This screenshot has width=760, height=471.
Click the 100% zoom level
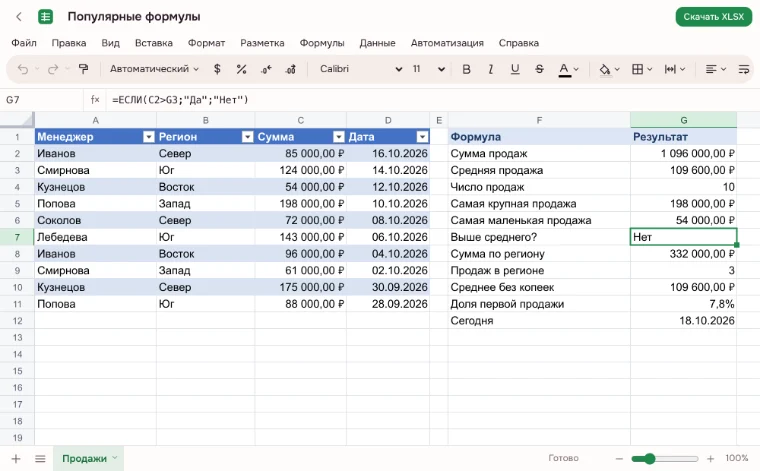click(x=736, y=458)
